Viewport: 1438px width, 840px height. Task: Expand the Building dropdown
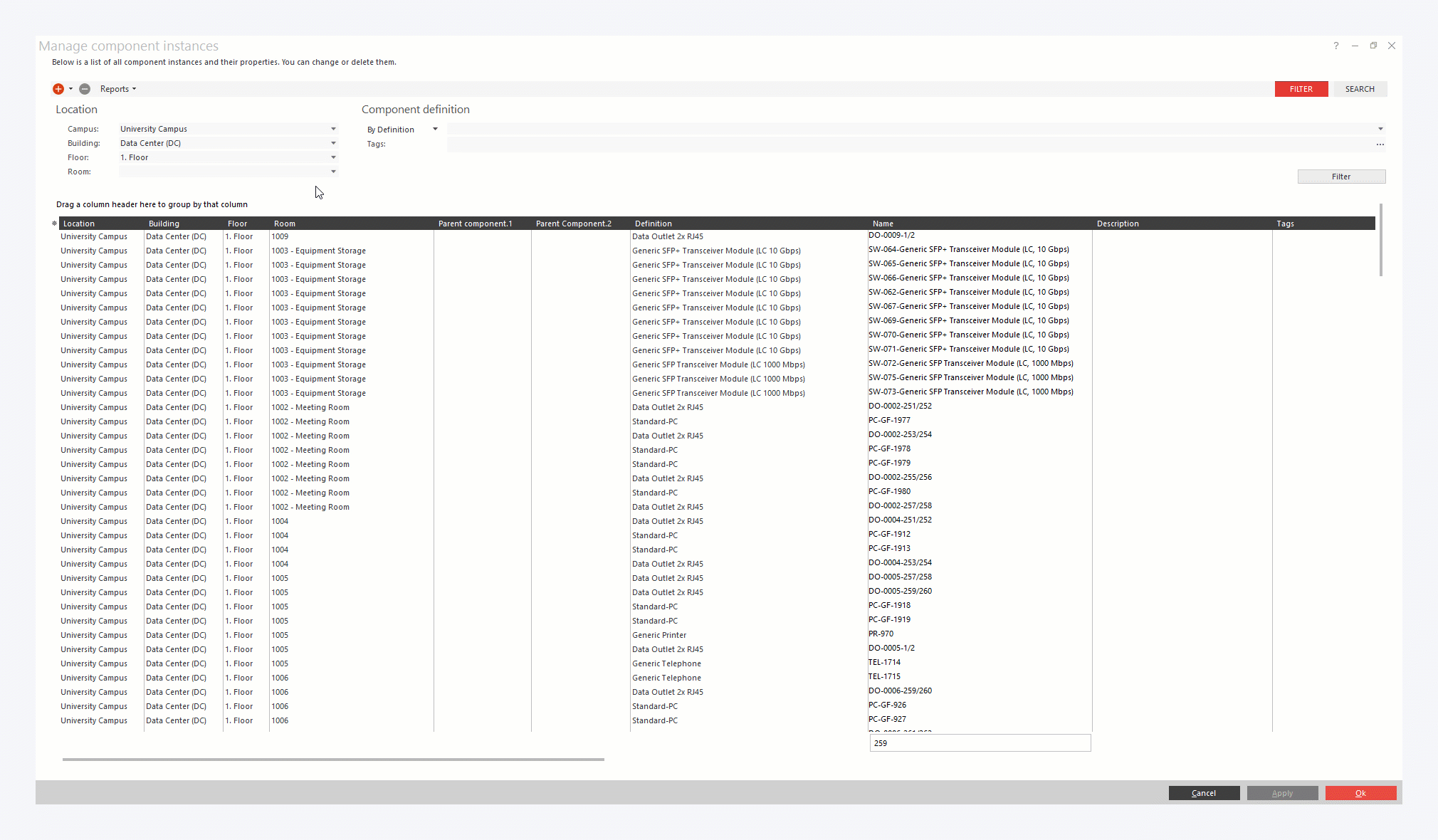[x=333, y=143]
